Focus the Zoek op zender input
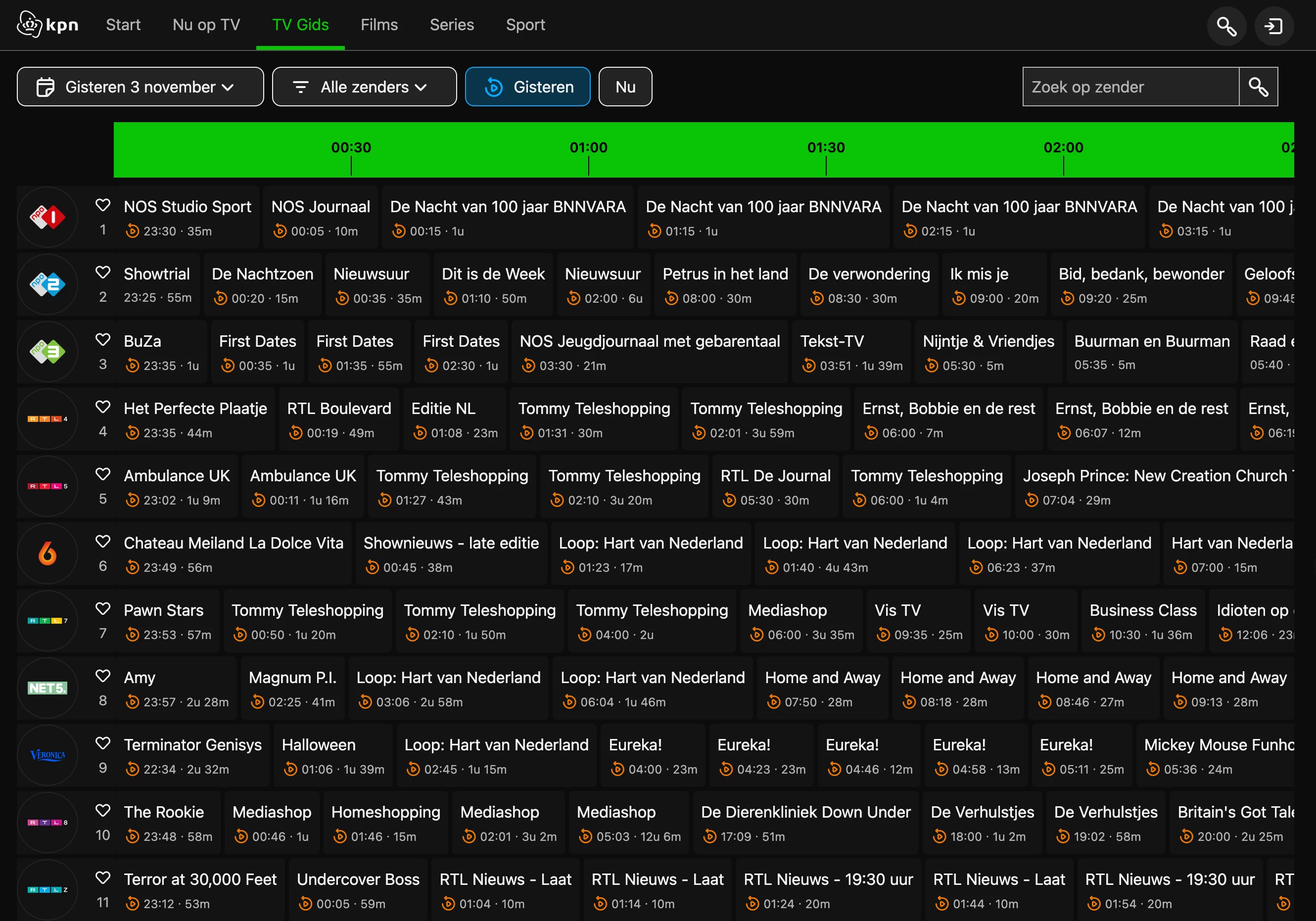This screenshot has height=921, width=1316. pos(1129,87)
